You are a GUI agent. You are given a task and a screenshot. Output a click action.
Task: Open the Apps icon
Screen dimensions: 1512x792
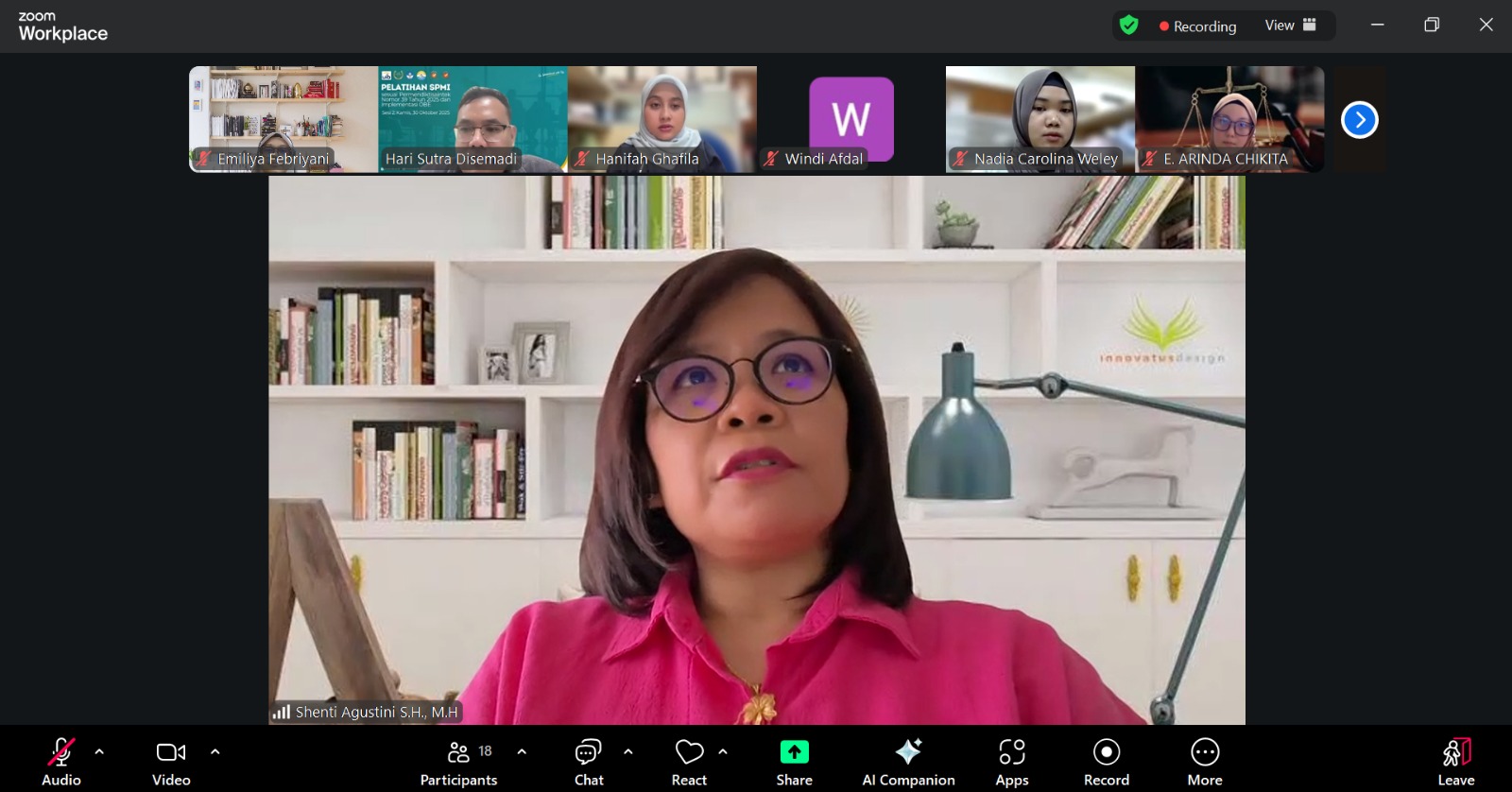tap(1011, 752)
